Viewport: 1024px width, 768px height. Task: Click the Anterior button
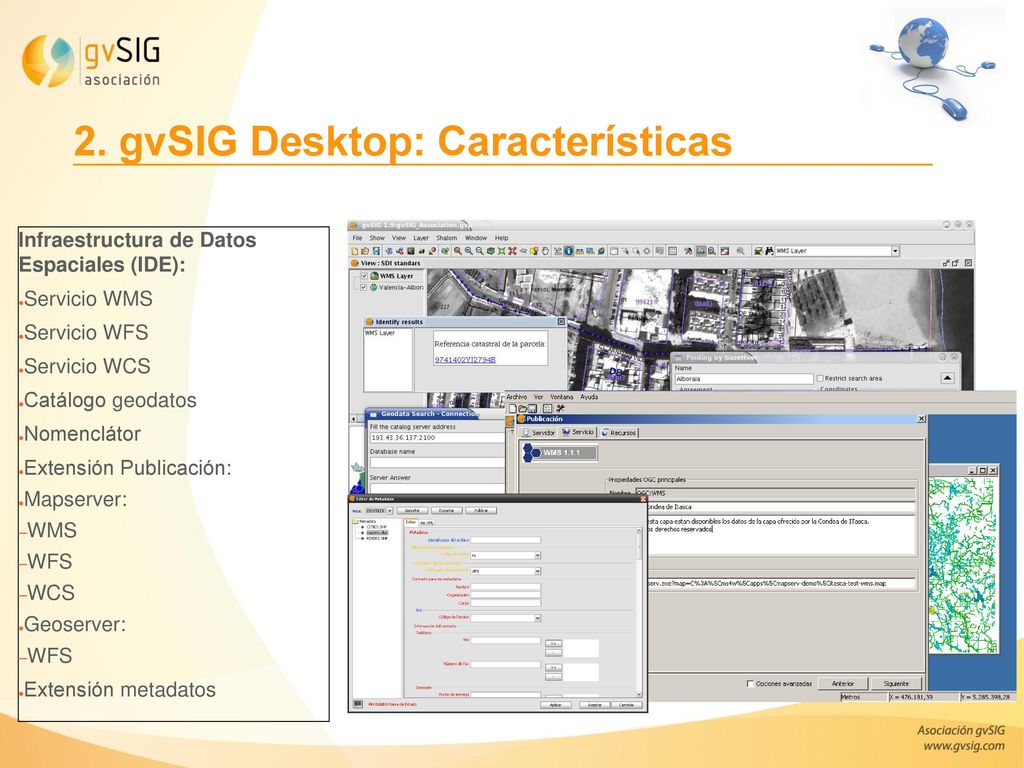click(843, 684)
